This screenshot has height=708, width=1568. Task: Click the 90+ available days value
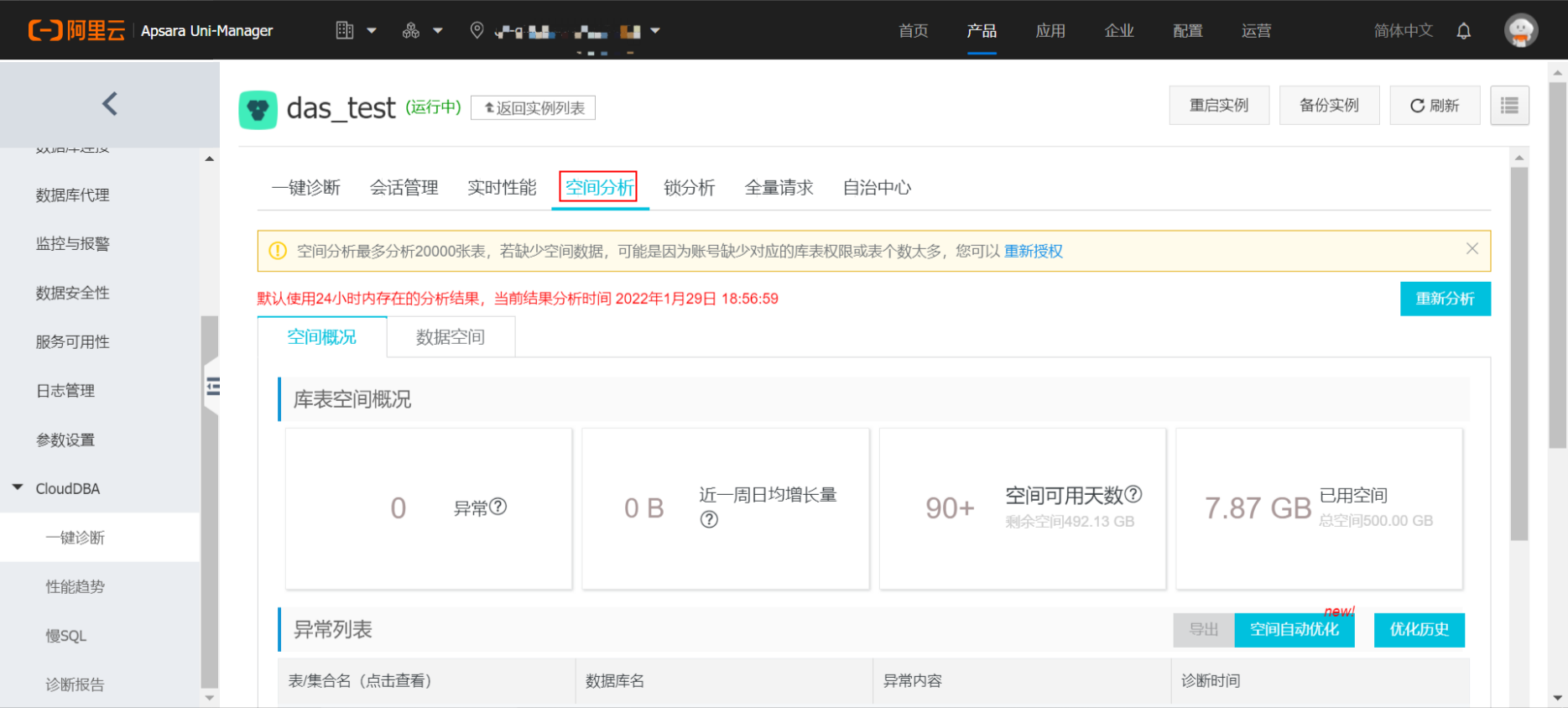pyautogui.click(x=950, y=508)
